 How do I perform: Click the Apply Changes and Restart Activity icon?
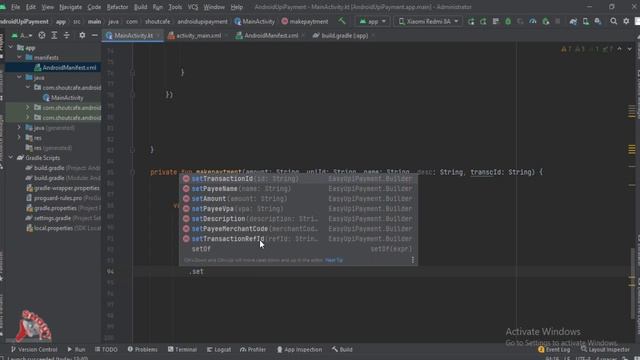tap(483, 21)
